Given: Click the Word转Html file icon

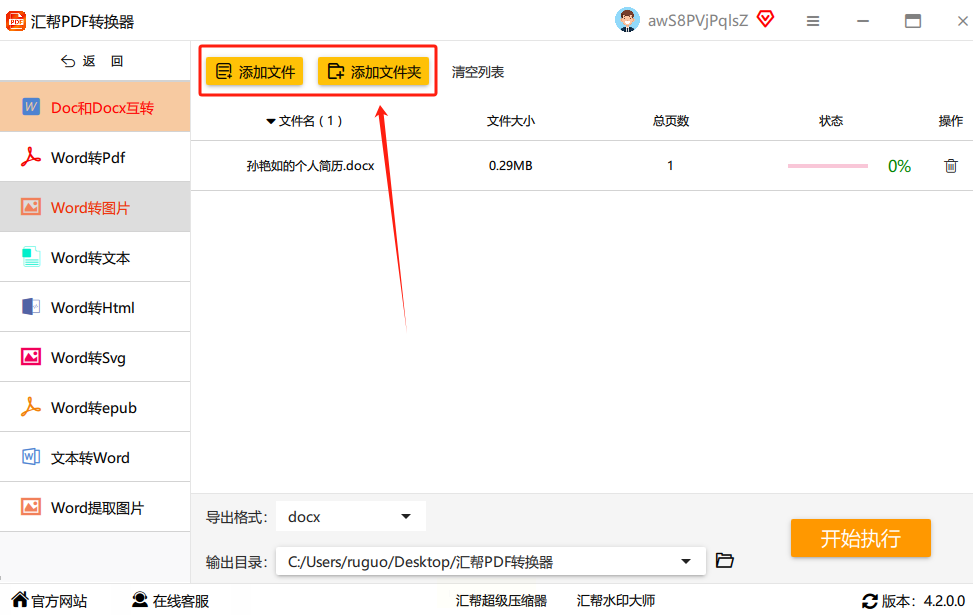Looking at the screenshot, I should coord(30,307).
